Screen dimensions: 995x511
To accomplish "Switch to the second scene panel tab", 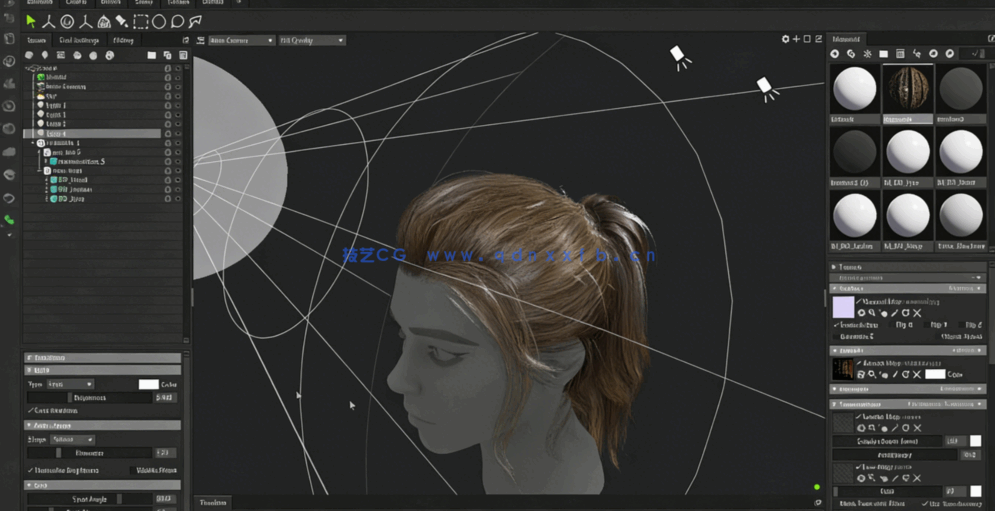I will coord(79,40).
